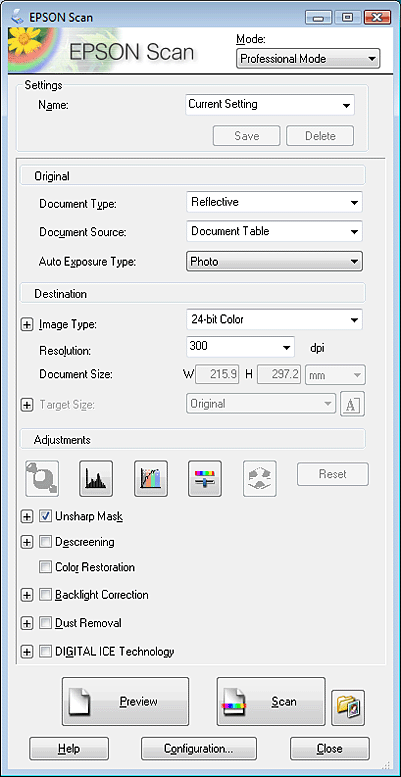The width and height of the screenshot is (401, 777).
Task: Open the Document Type dropdown
Action: (x=274, y=202)
